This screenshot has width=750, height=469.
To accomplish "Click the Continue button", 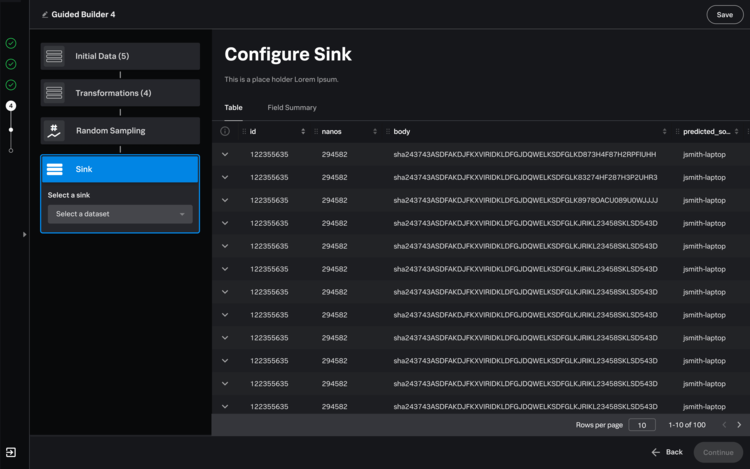I will pyautogui.click(x=718, y=452).
